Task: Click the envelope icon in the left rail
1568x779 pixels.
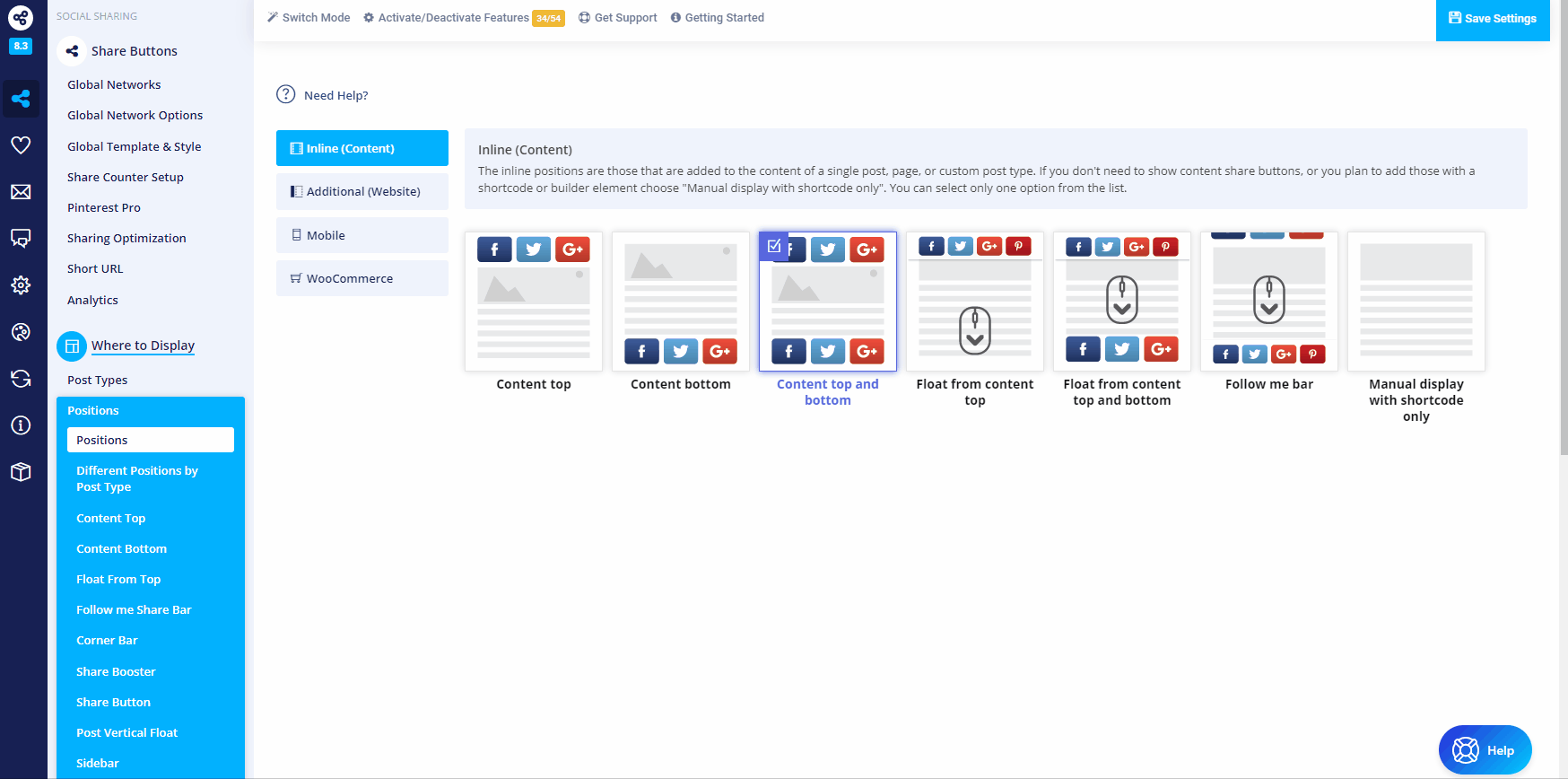Action: [21, 192]
